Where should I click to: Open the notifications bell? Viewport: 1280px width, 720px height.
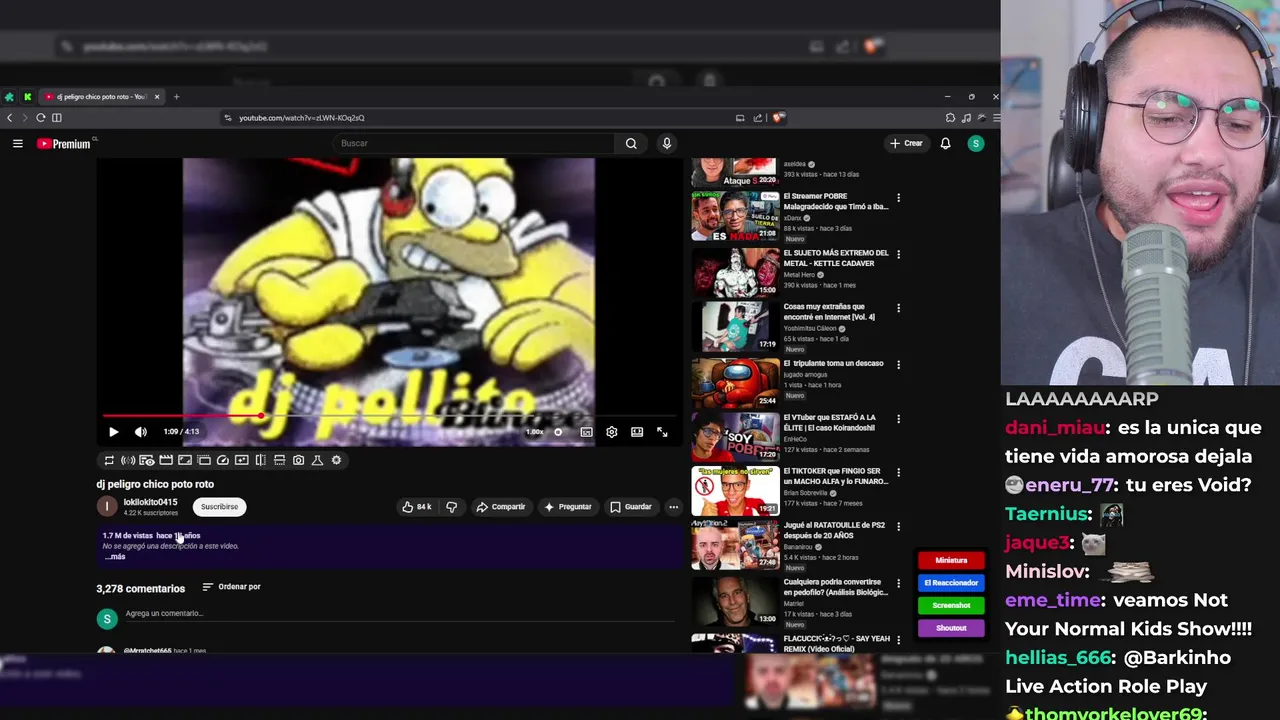click(x=945, y=143)
